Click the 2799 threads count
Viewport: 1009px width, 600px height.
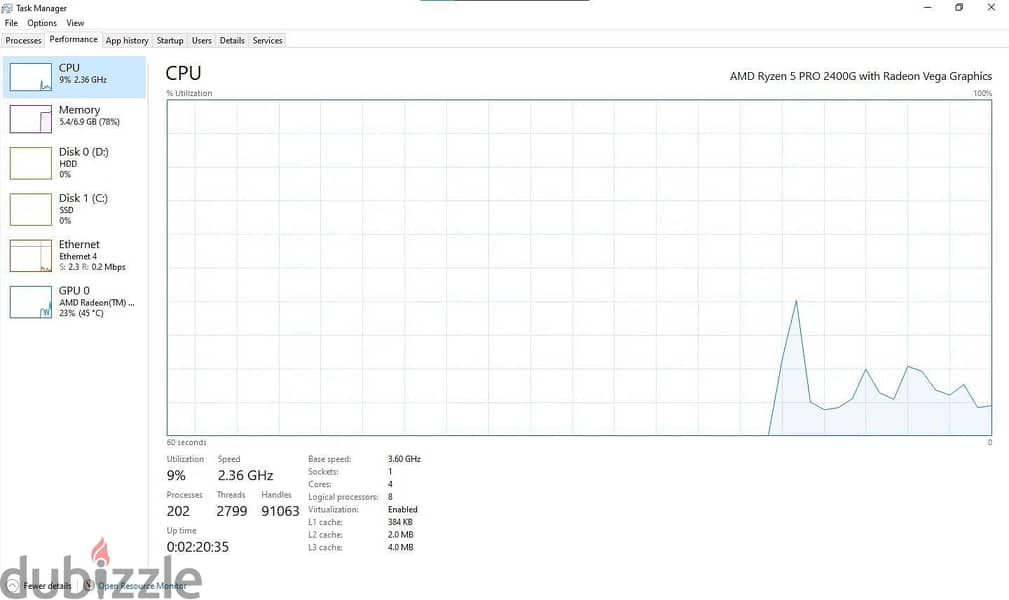point(232,511)
